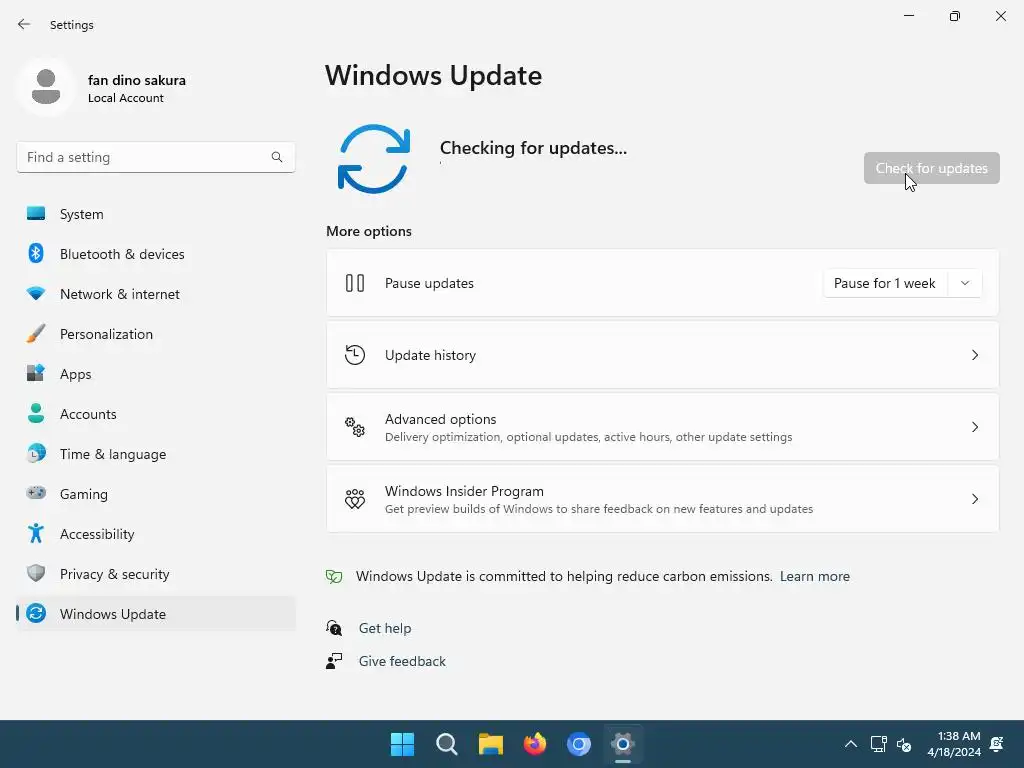Click the Gaming controller icon in sidebar
The image size is (1024, 768).
pyautogui.click(x=36, y=493)
